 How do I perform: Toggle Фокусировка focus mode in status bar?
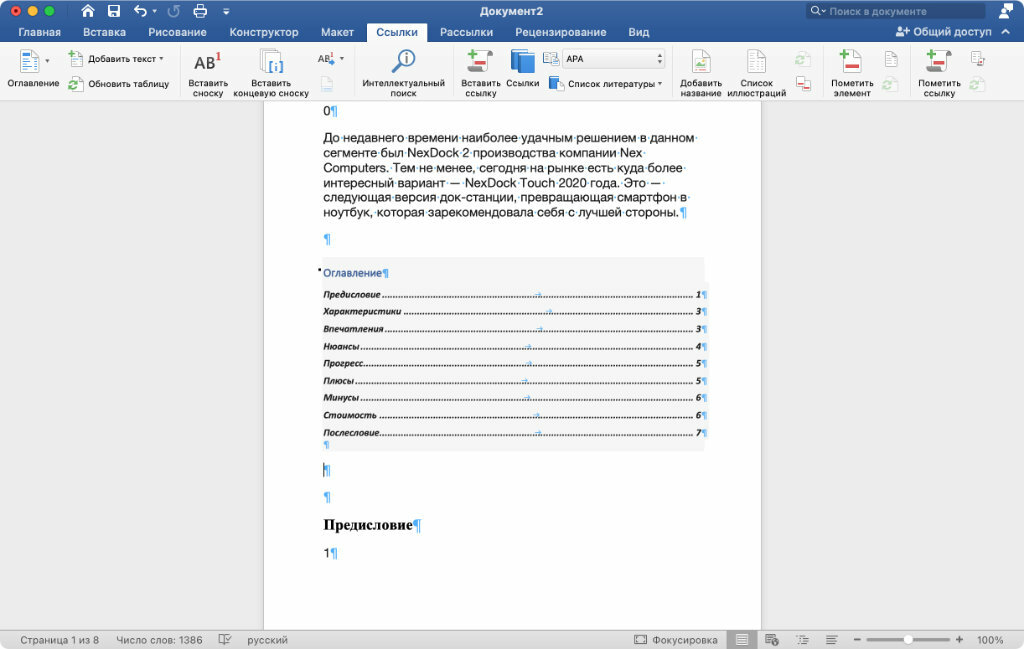coord(676,640)
